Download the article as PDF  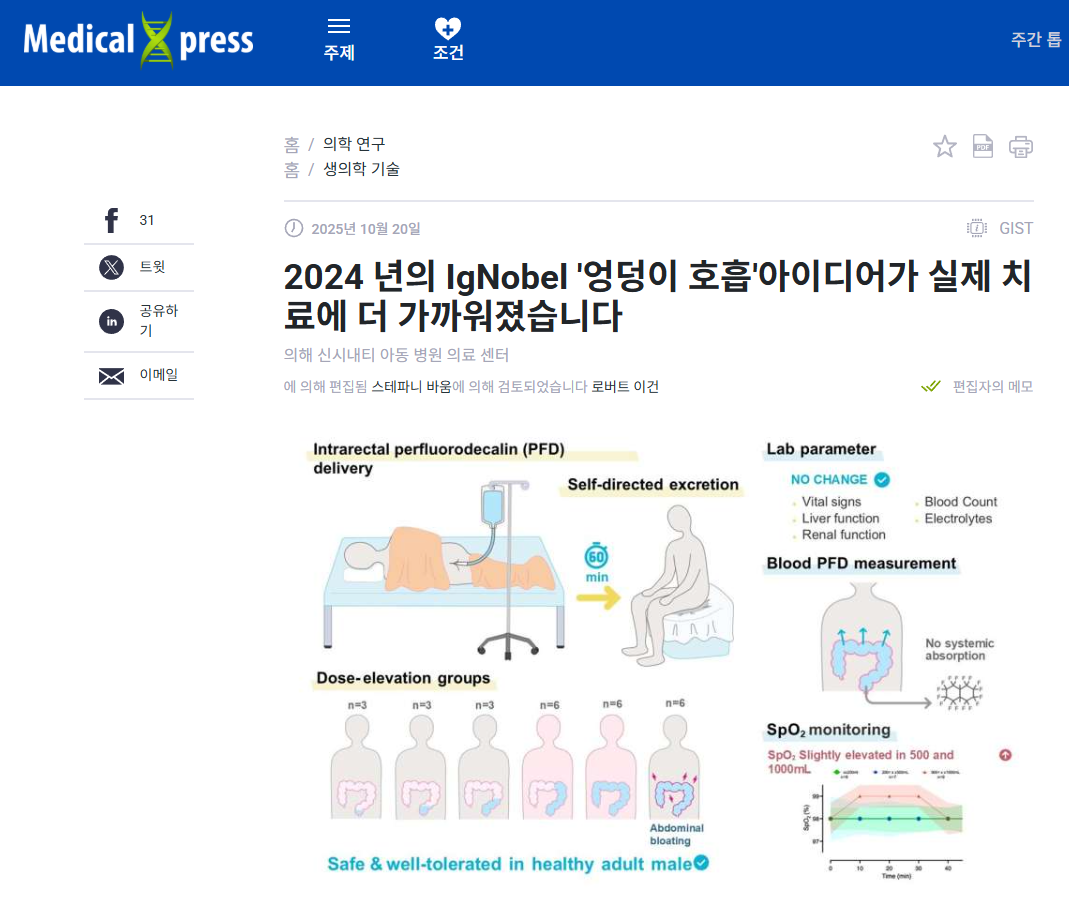(982, 146)
